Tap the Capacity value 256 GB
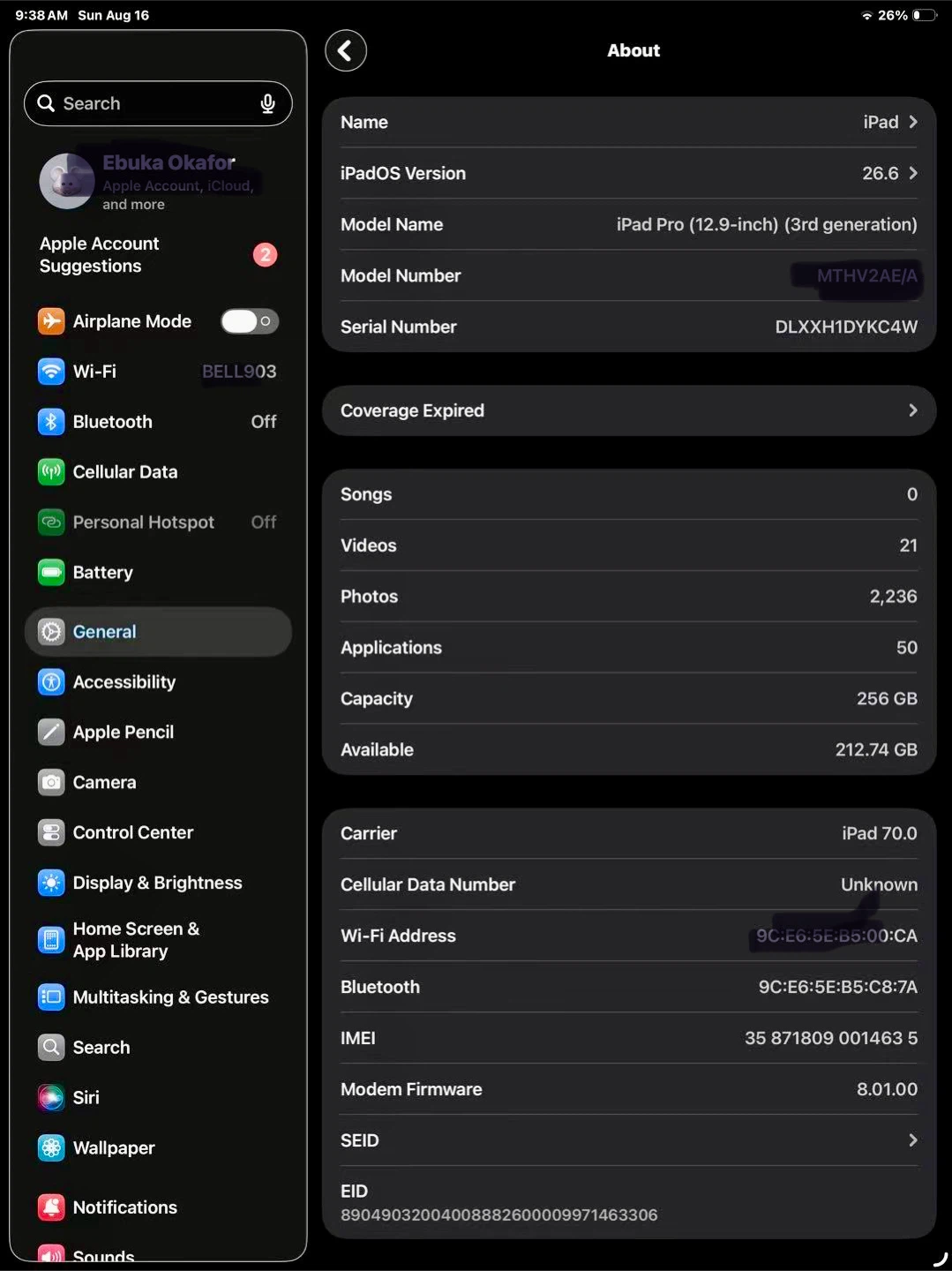Image resolution: width=952 pixels, height=1271 pixels. pos(887,698)
